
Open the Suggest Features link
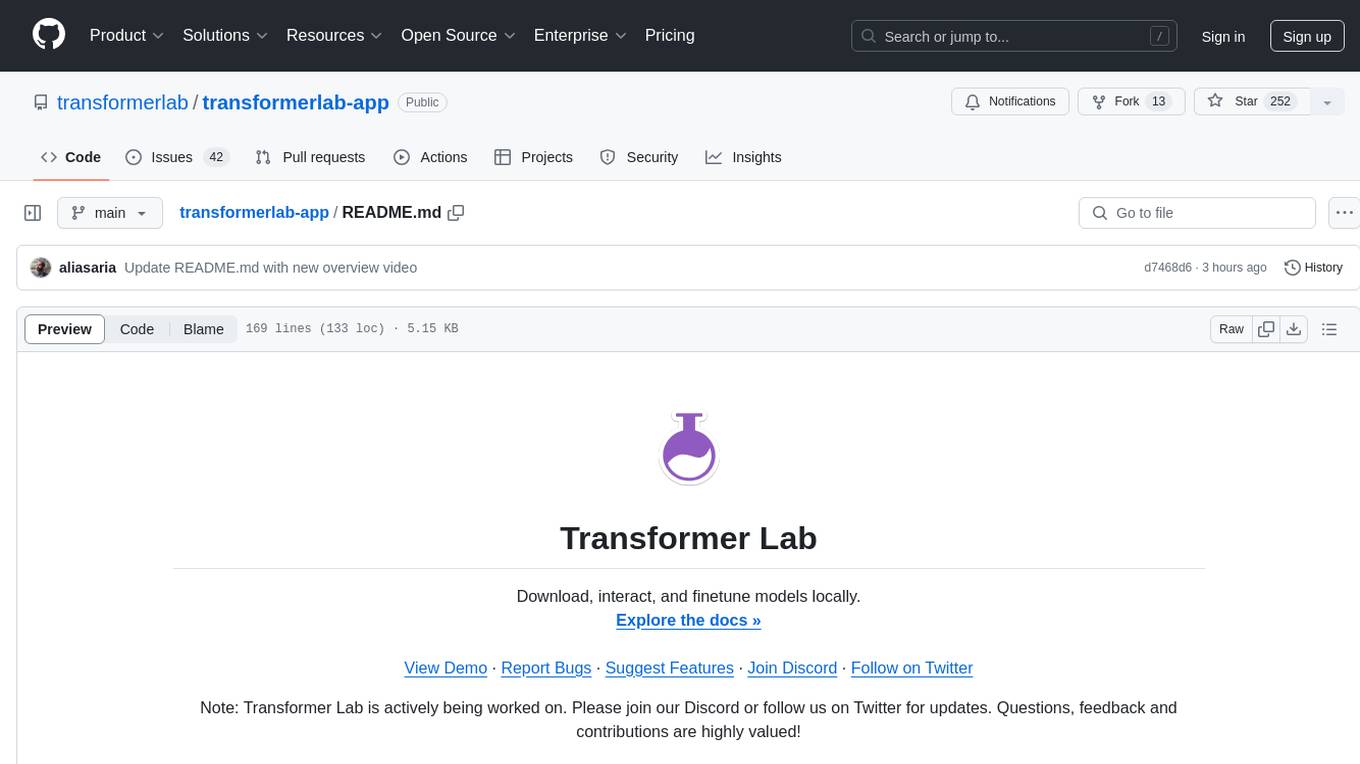point(669,668)
